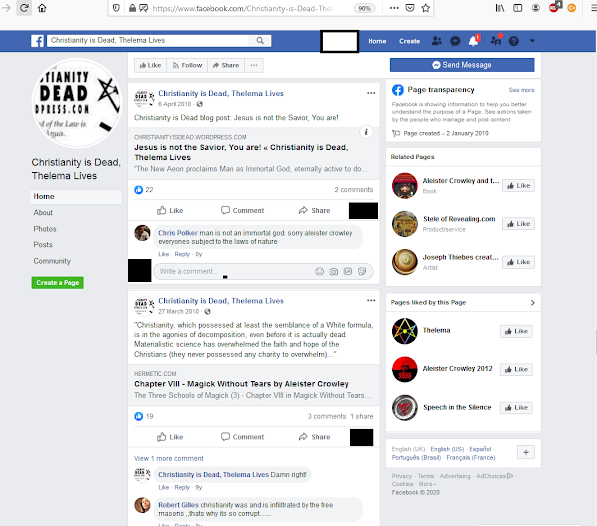This screenshot has width=597, height=526.
Task: Toggle the browser sidebar view
Action: click(517, 8)
